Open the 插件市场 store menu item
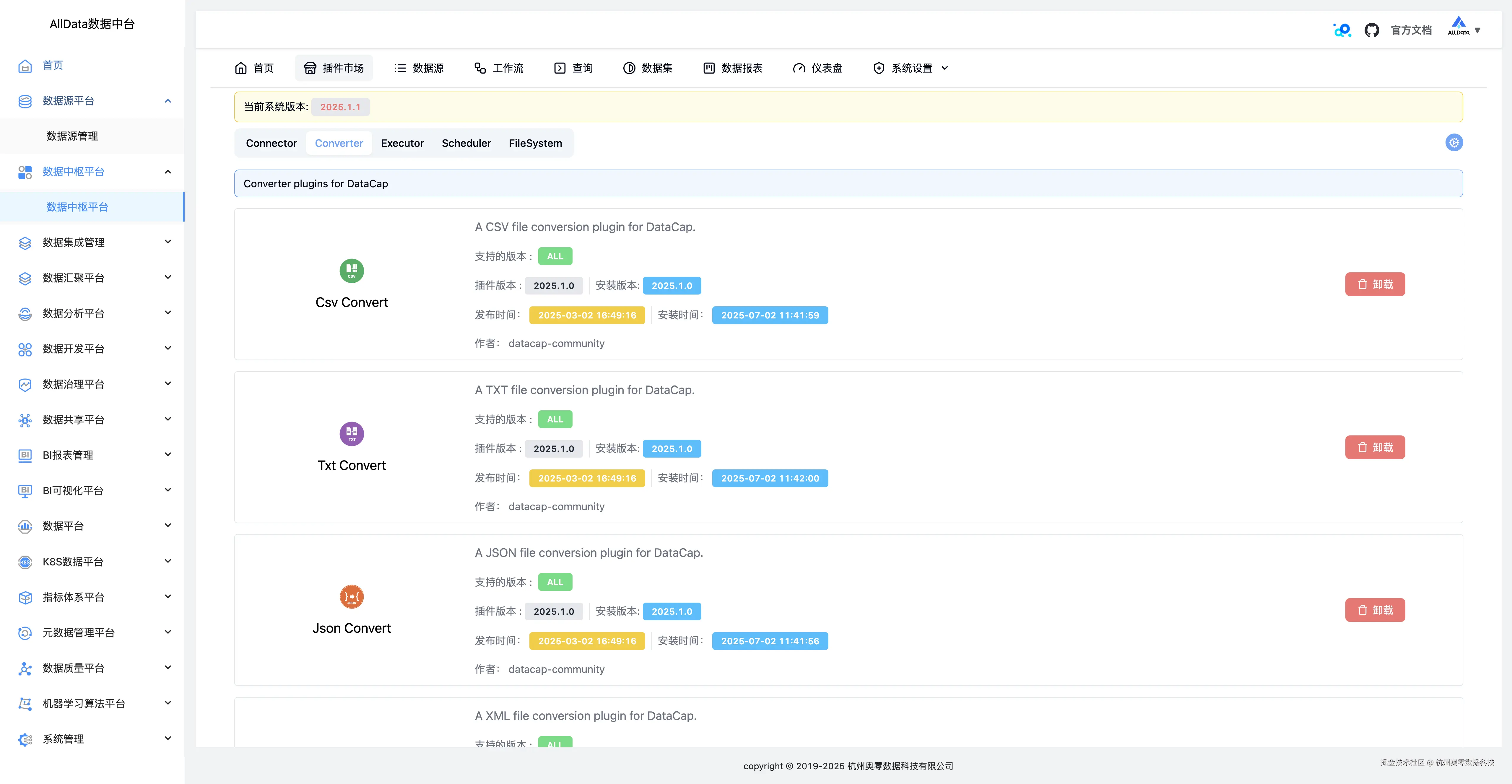1512x784 pixels. coord(334,68)
